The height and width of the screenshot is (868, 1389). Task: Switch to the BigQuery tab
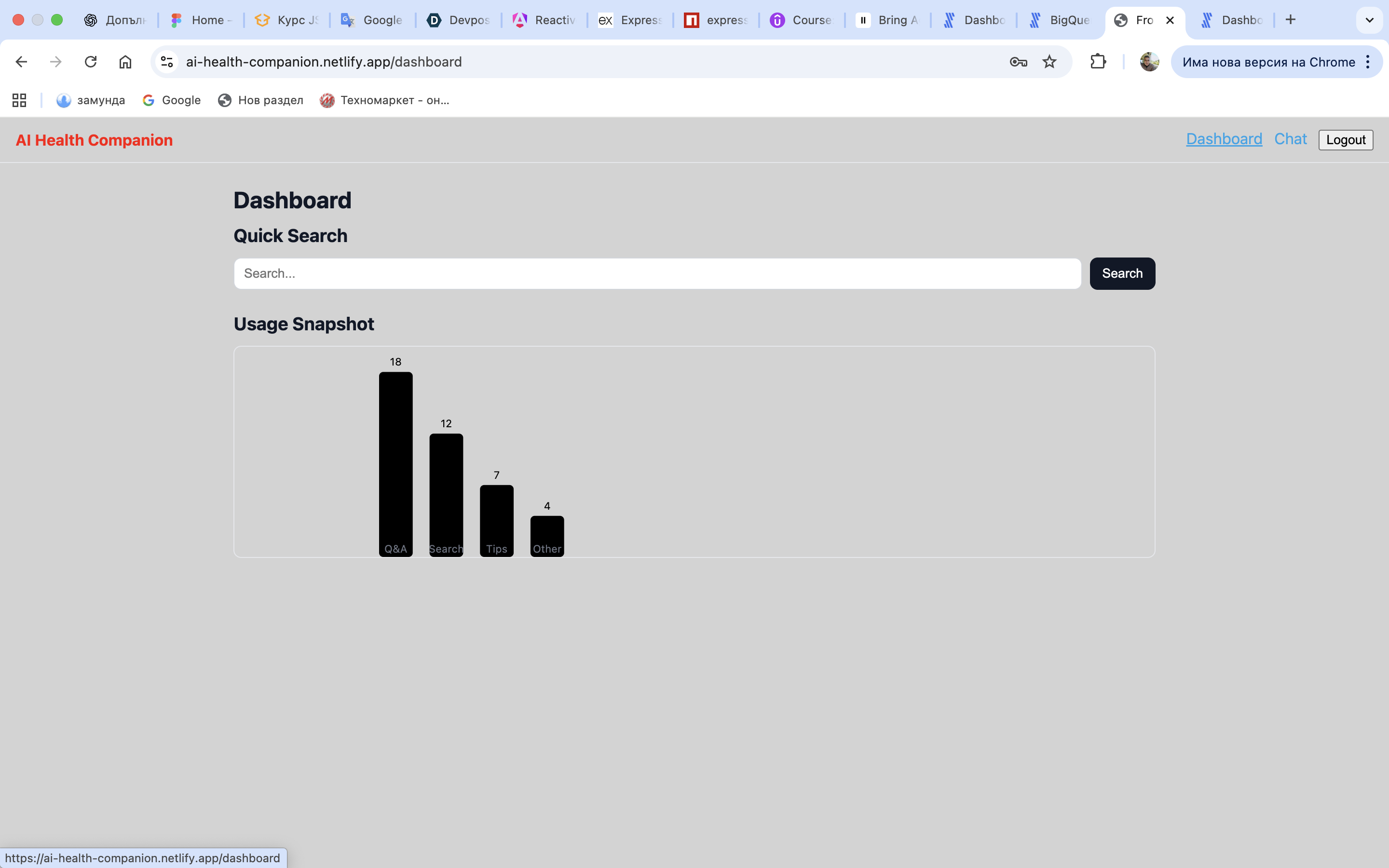tap(1060, 20)
